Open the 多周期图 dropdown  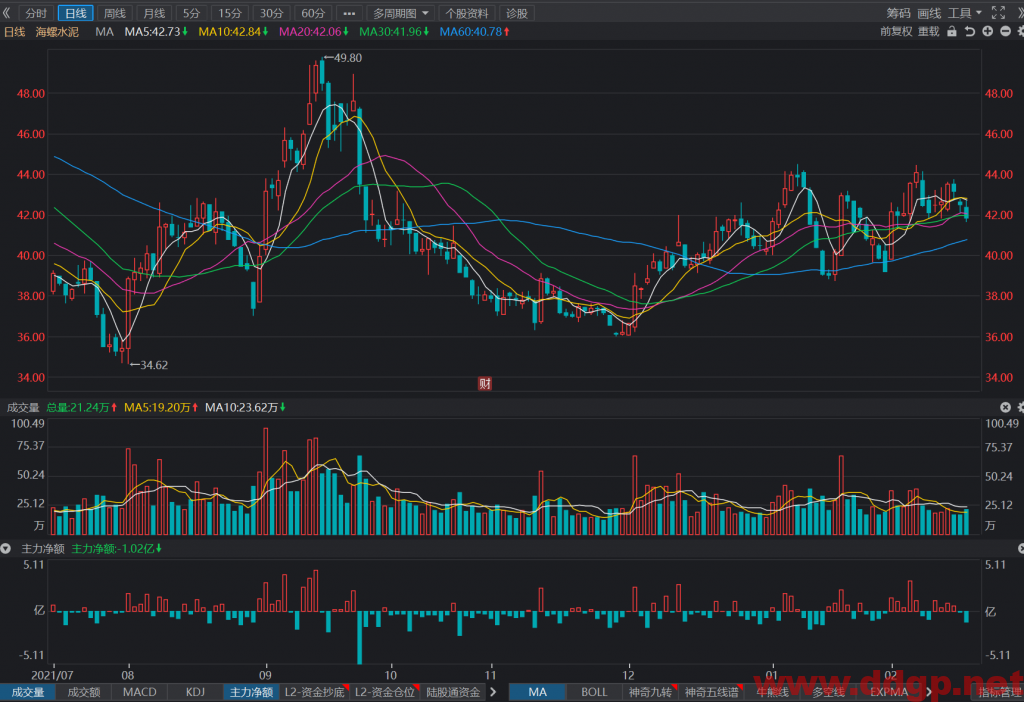[400, 13]
